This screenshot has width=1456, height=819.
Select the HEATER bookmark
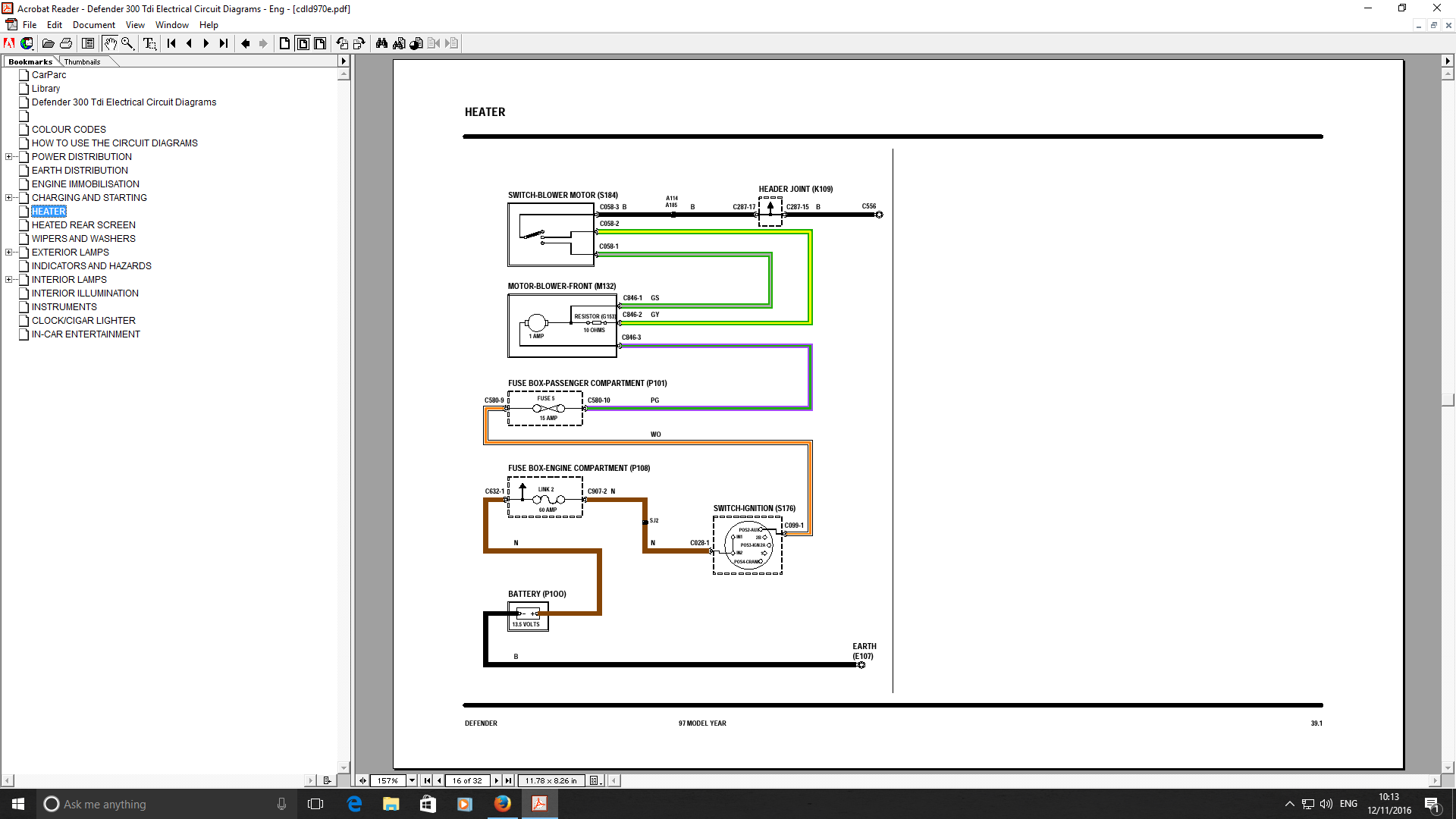point(49,212)
